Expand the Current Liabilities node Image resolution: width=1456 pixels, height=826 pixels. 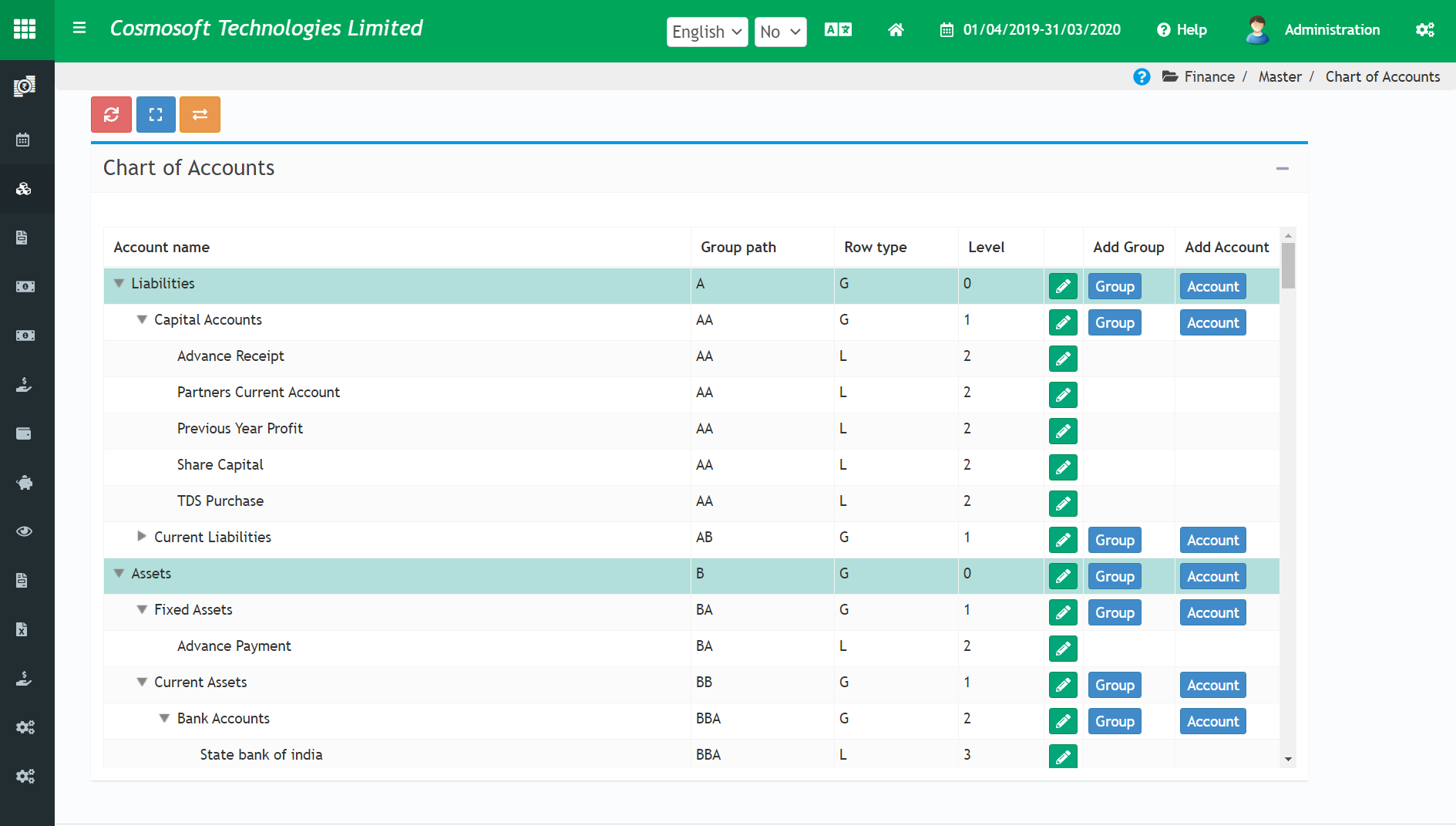pos(142,536)
